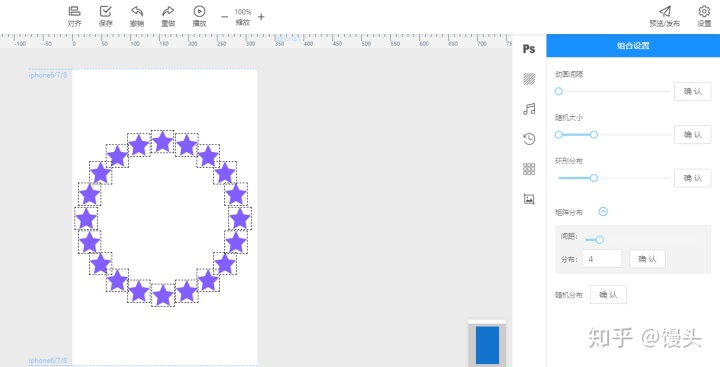Select the topmost star in the ring
The height and width of the screenshot is (367, 720).
(x=163, y=141)
